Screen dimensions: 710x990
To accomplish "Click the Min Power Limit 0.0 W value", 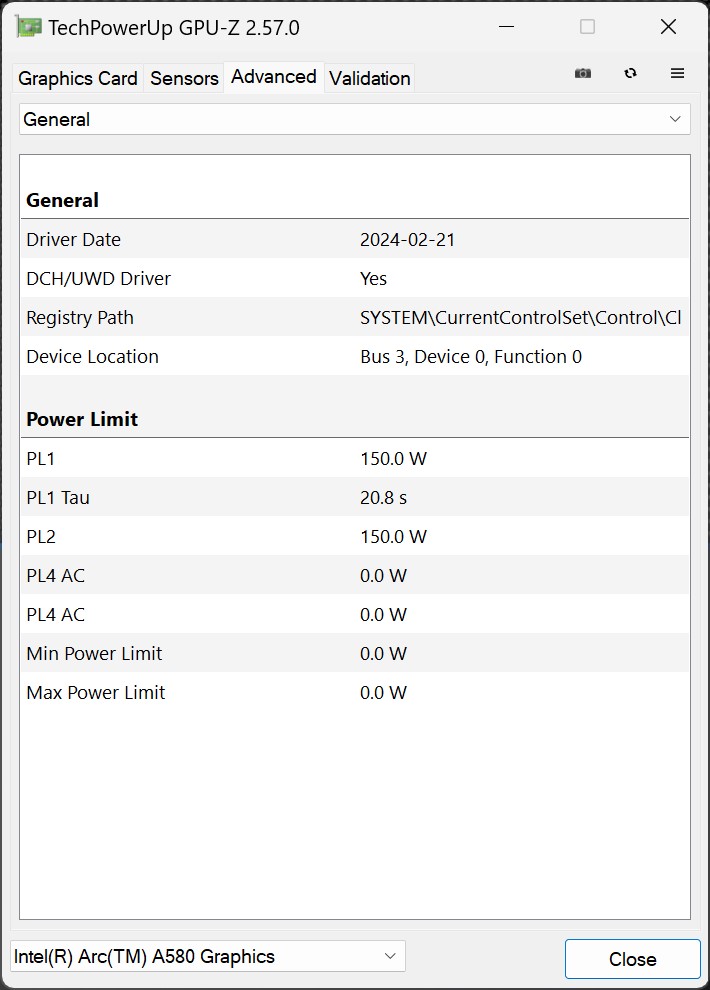I will click(x=383, y=653).
